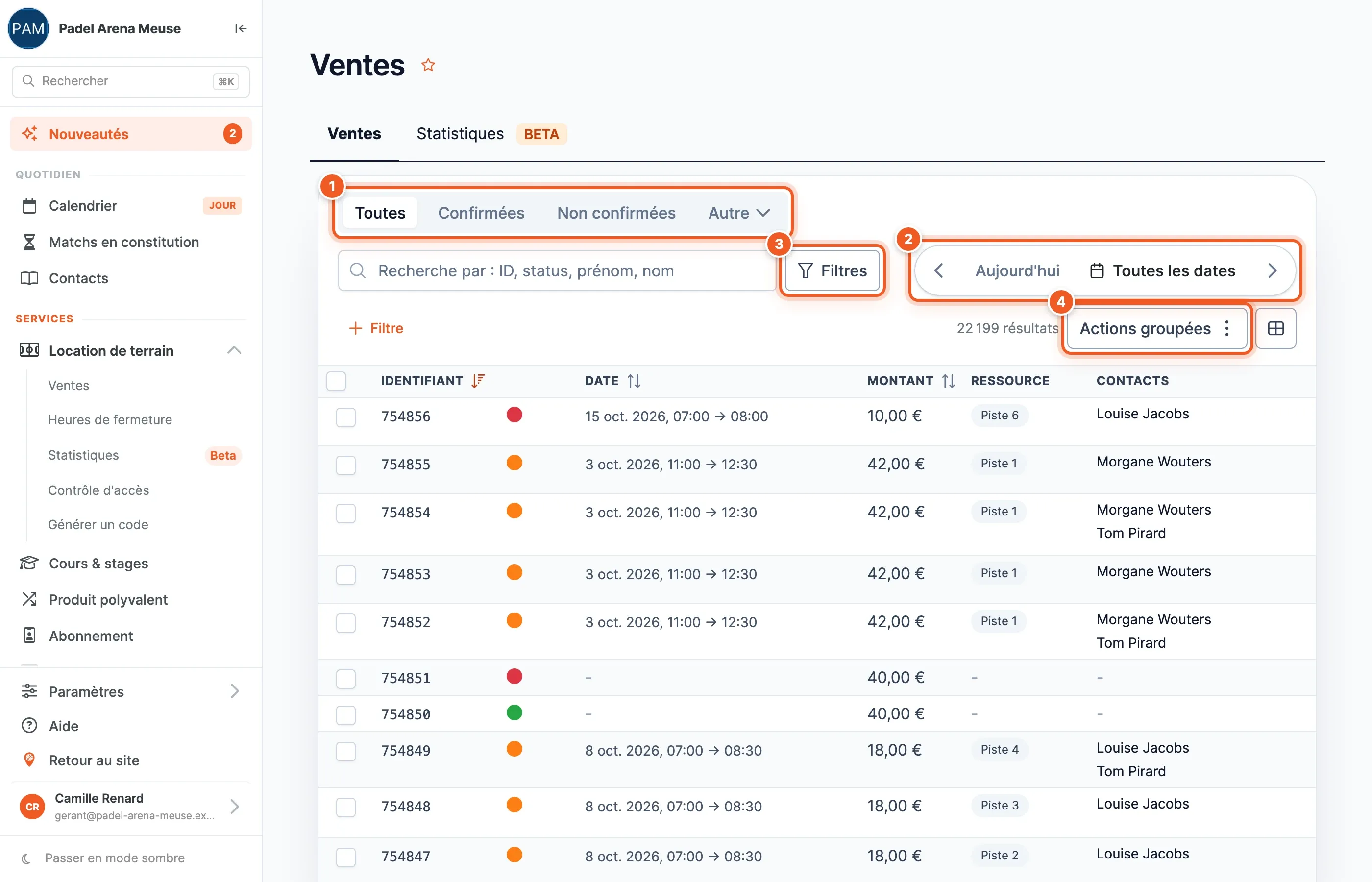This screenshot has height=882, width=1372.
Task: Check the row for sale 754855
Action: 346,465
